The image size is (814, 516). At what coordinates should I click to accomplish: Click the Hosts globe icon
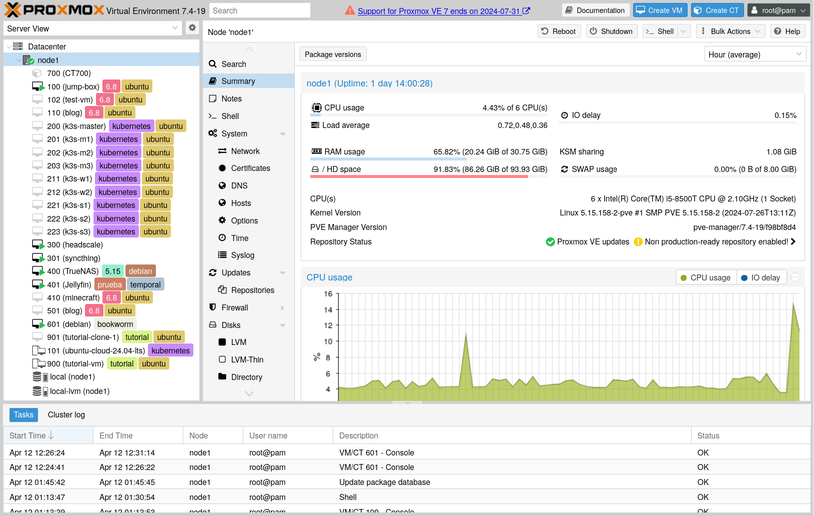click(222, 203)
